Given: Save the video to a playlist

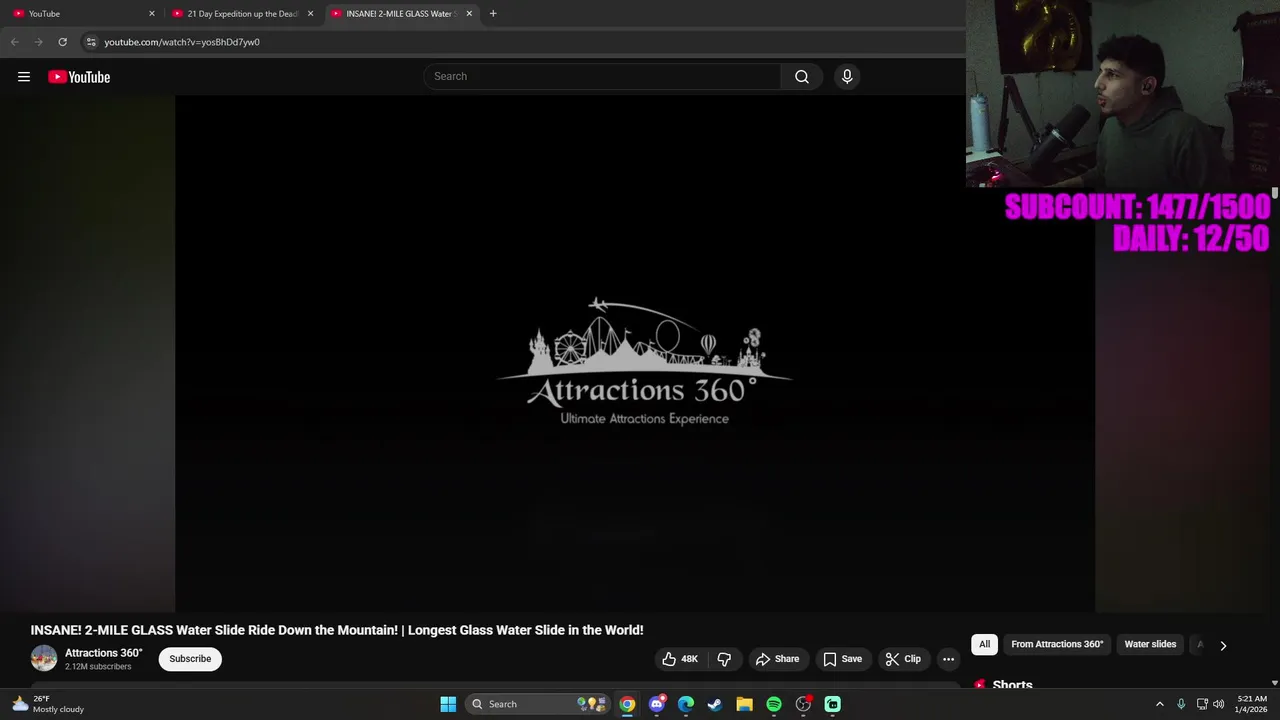Looking at the screenshot, I should (842, 659).
